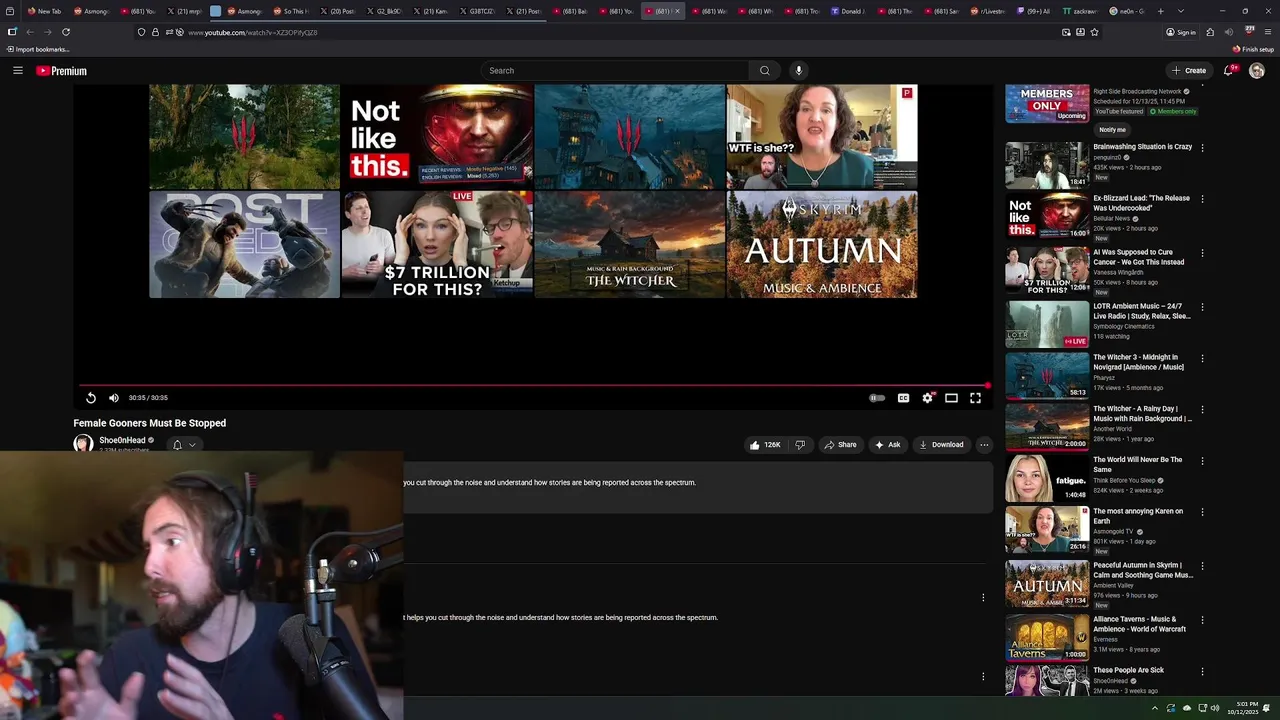Click the Import bookmarks item

[37, 49]
